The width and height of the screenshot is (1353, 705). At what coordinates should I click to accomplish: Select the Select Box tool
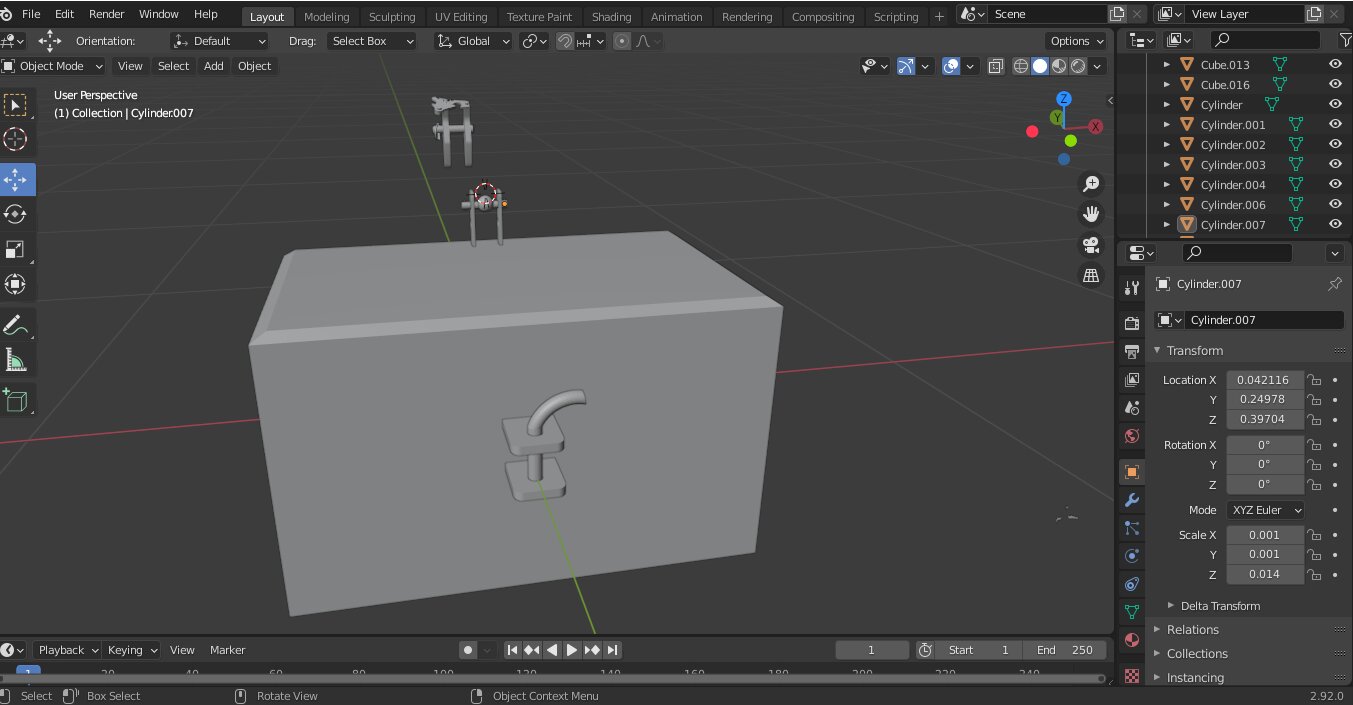(x=15, y=105)
